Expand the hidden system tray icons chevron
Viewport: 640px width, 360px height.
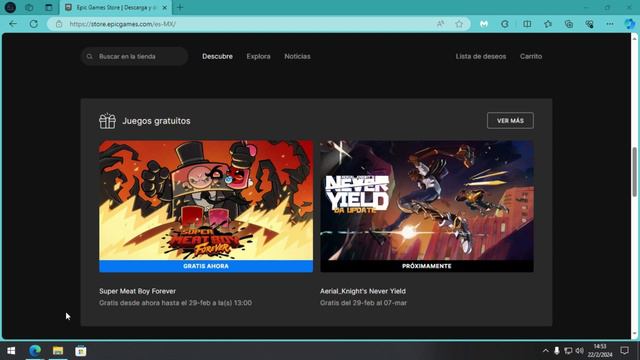tap(545, 351)
